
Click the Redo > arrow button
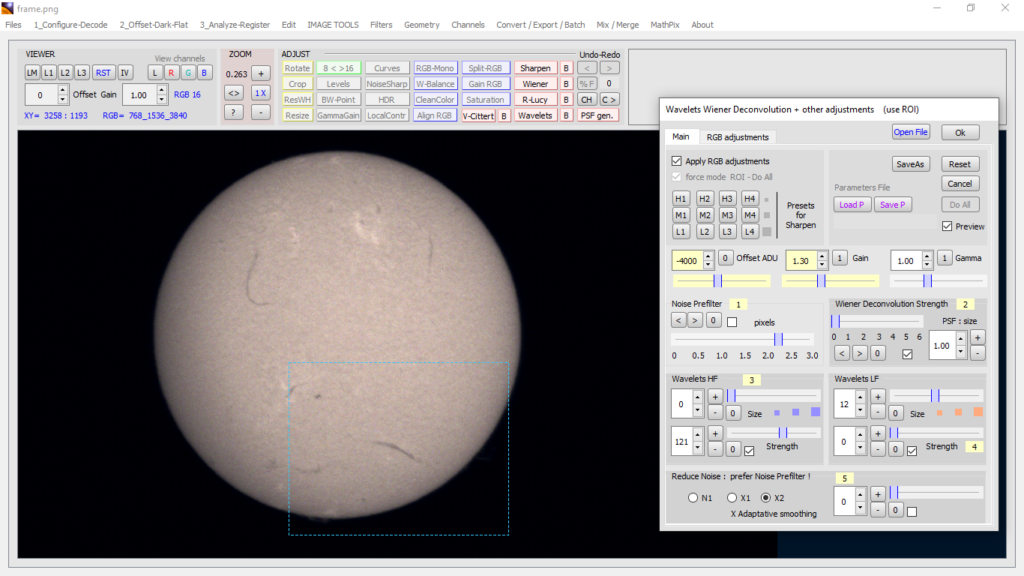tap(609, 68)
